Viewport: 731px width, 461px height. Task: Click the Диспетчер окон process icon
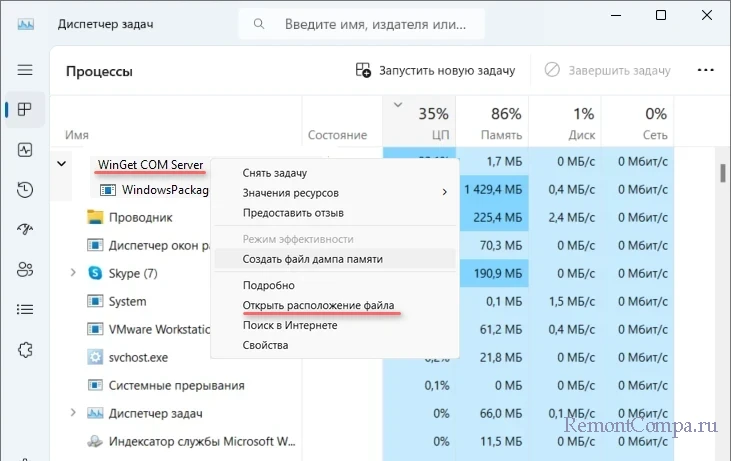95,245
